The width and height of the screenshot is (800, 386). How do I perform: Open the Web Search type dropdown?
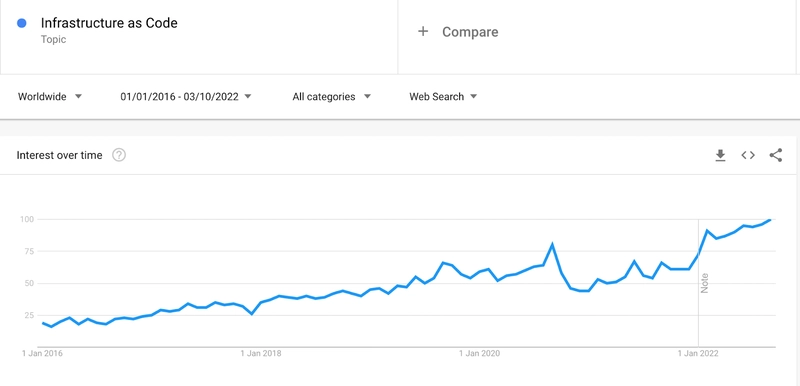click(x=443, y=96)
